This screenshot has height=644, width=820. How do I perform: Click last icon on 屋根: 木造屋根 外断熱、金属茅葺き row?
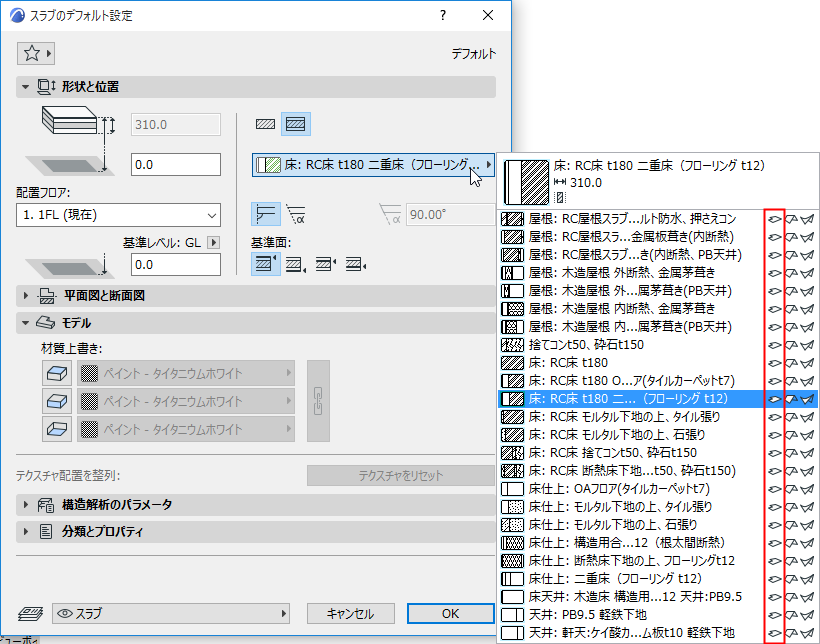(x=807, y=273)
